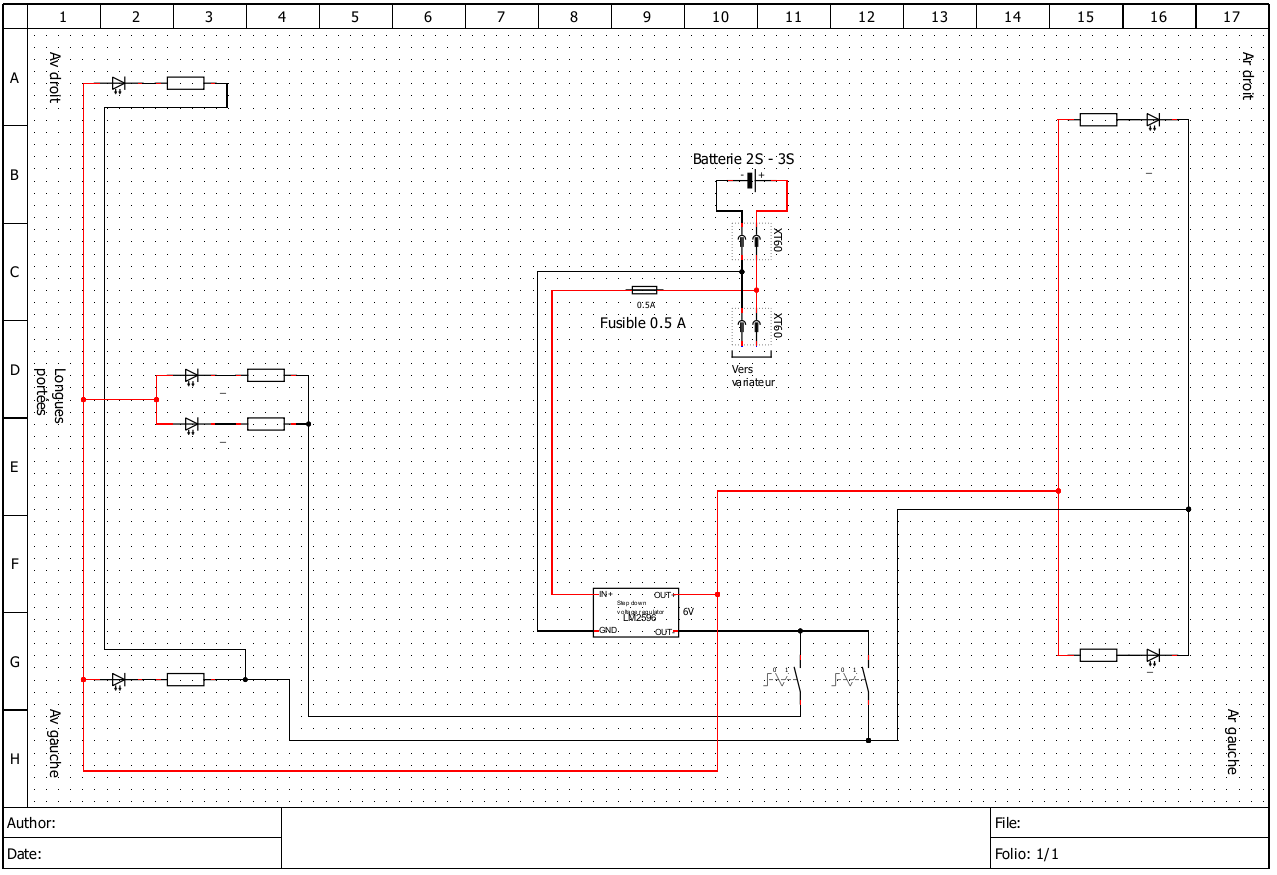1277x875 pixels.
Task: Click row header C
Action: pyautogui.click(x=15, y=272)
